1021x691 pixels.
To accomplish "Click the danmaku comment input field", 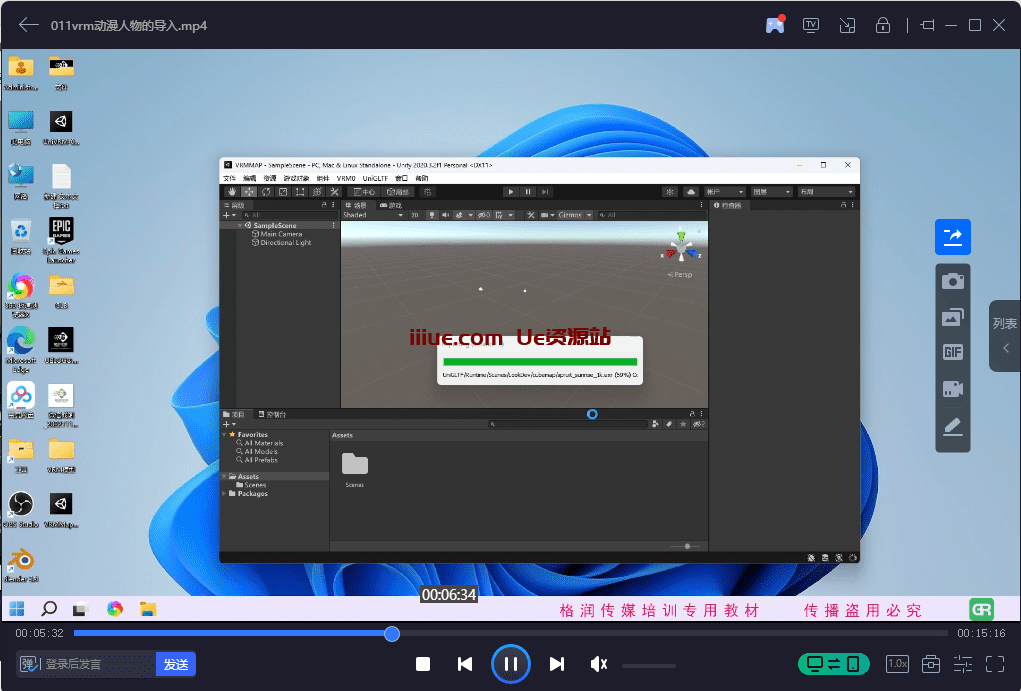I will tap(98, 664).
